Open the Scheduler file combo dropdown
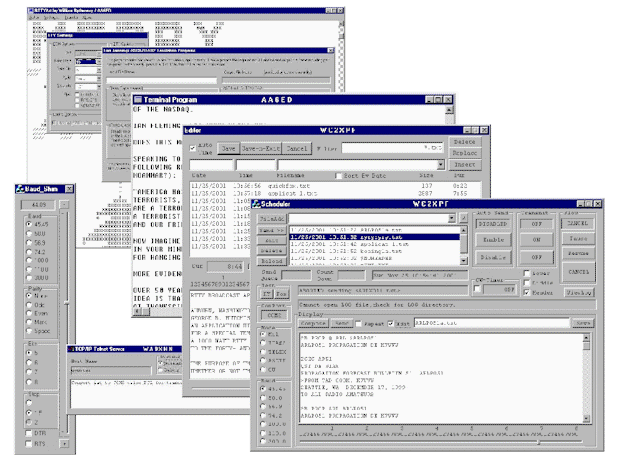The image size is (621, 467). [451, 218]
